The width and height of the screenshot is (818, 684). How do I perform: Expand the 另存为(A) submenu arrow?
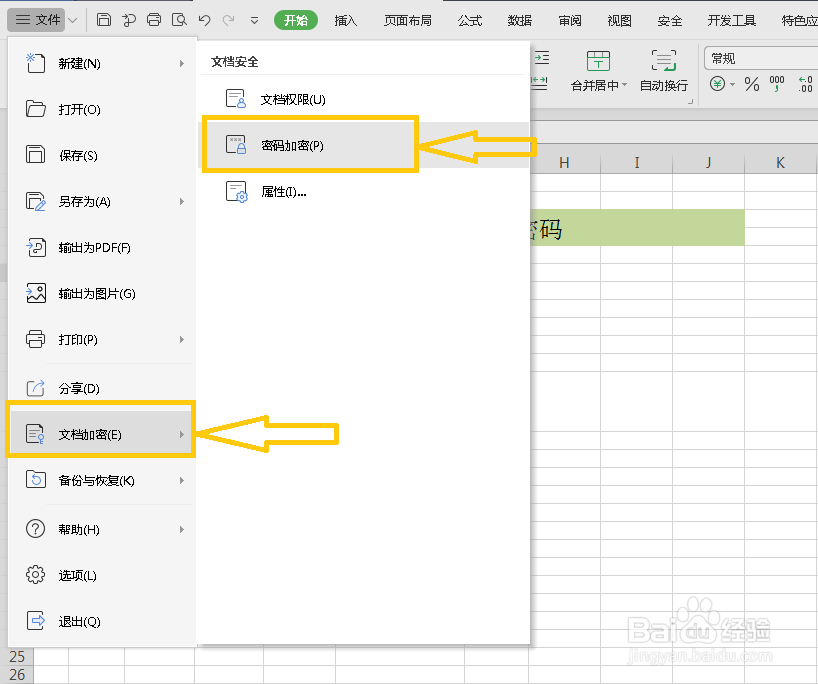[x=182, y=201]
